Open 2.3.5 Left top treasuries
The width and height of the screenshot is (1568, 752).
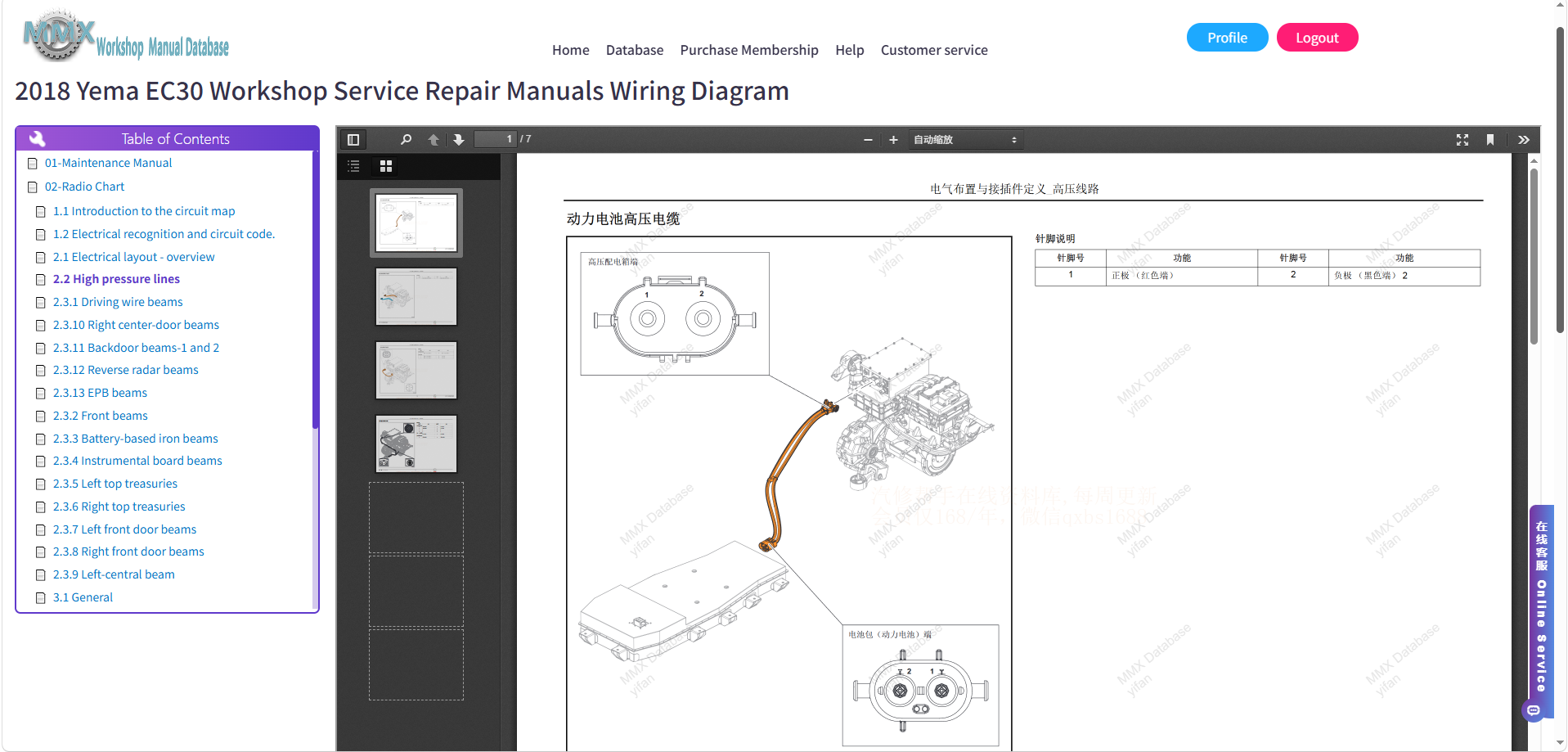[115, 484]
